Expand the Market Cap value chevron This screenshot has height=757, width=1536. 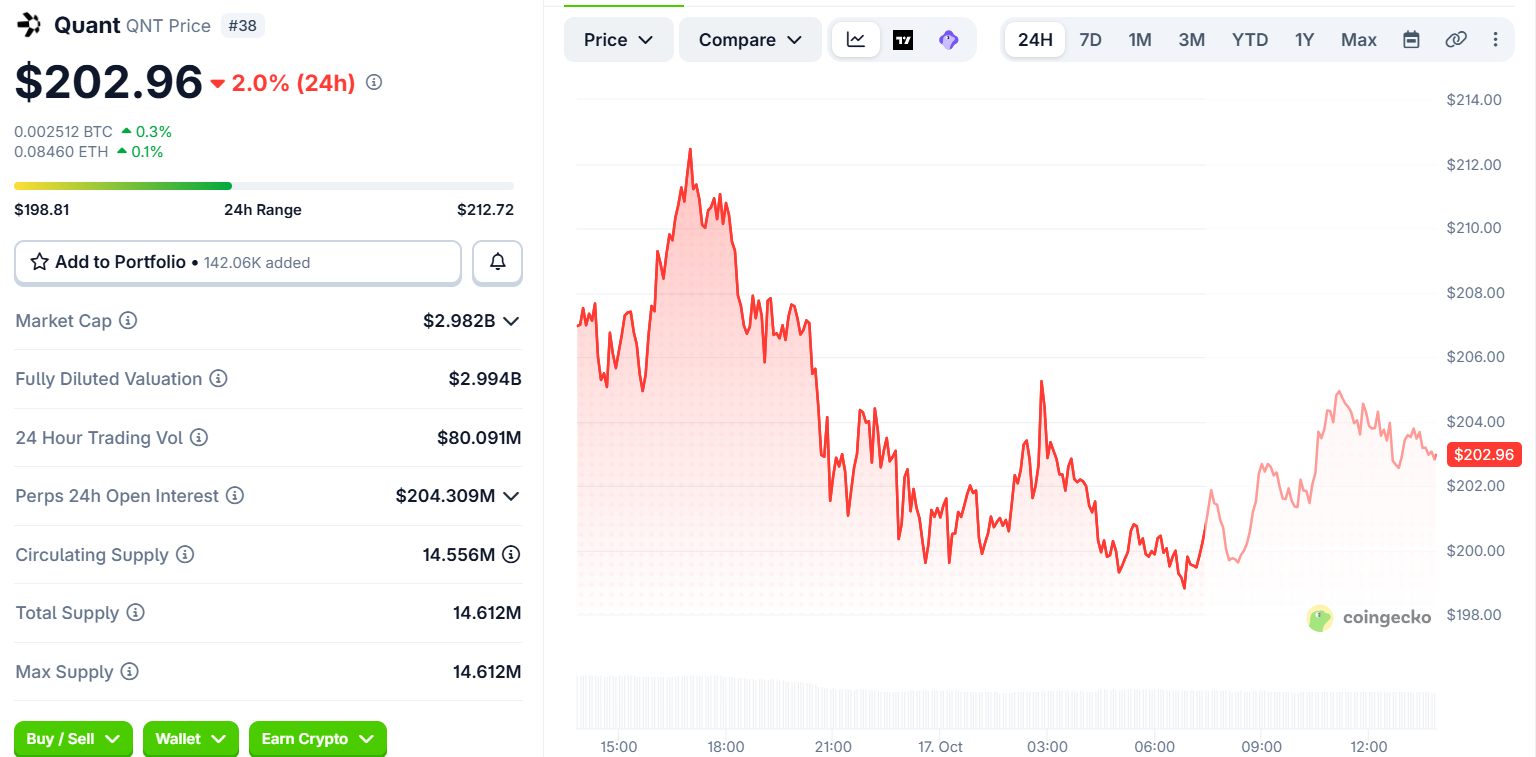[x=511, y=321]
